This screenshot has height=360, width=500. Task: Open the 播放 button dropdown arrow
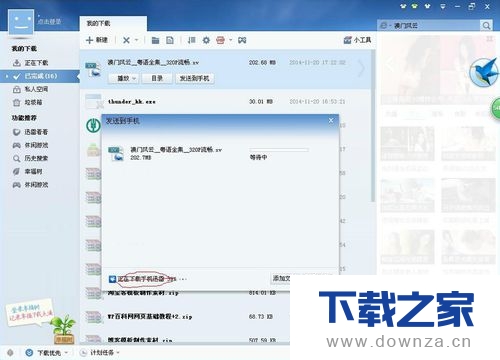coord(134,78)
